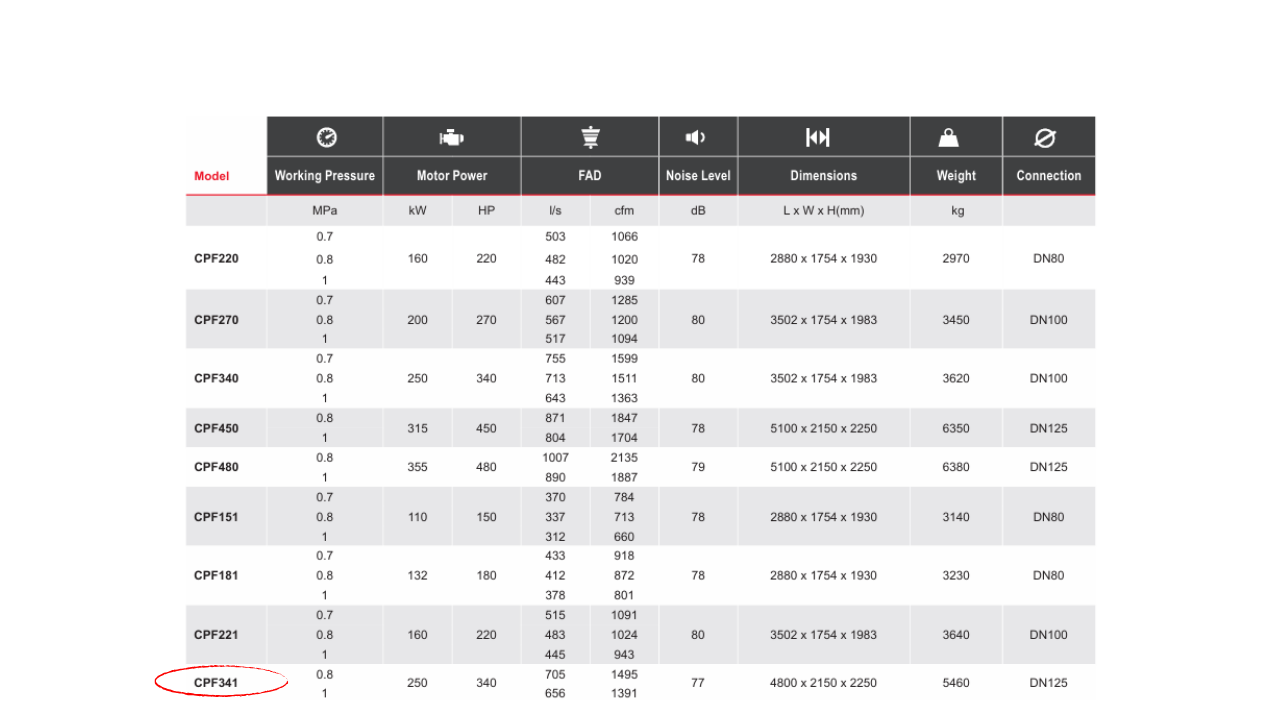
Task: Click the connection diameter icon
Action: (x=1047, y=138)
